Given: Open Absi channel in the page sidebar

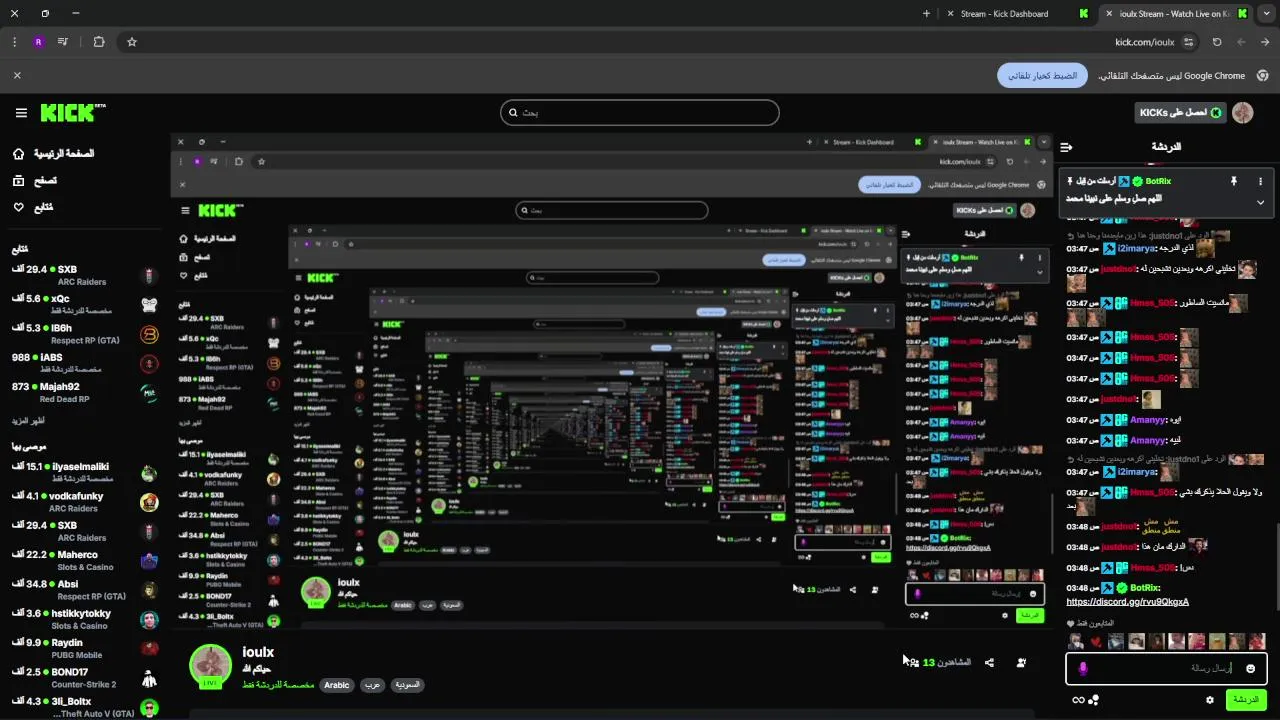Looking at the screenshot, I should [x=85, y=590].
